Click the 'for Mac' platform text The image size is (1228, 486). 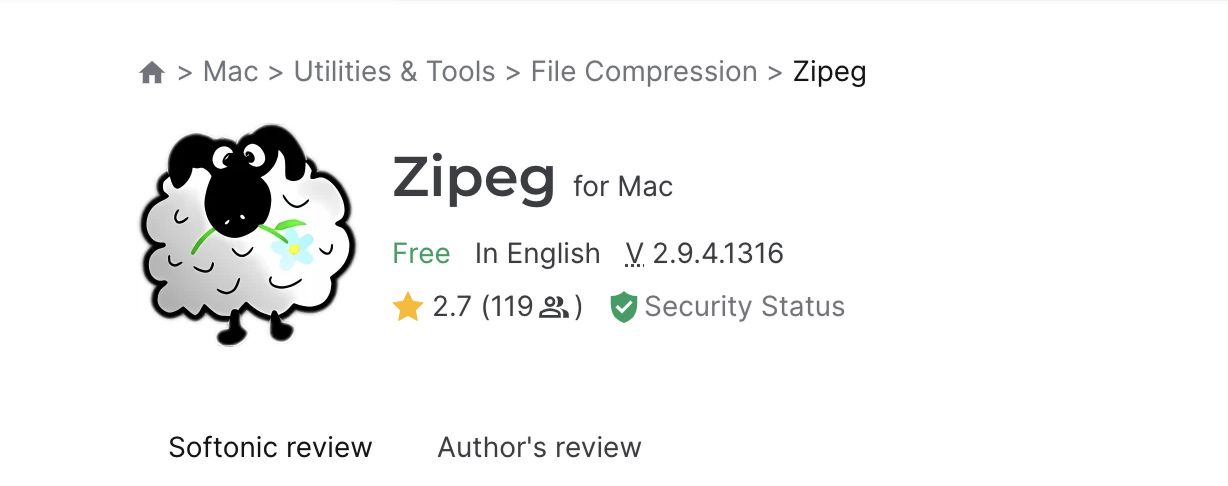click(623, 186)
